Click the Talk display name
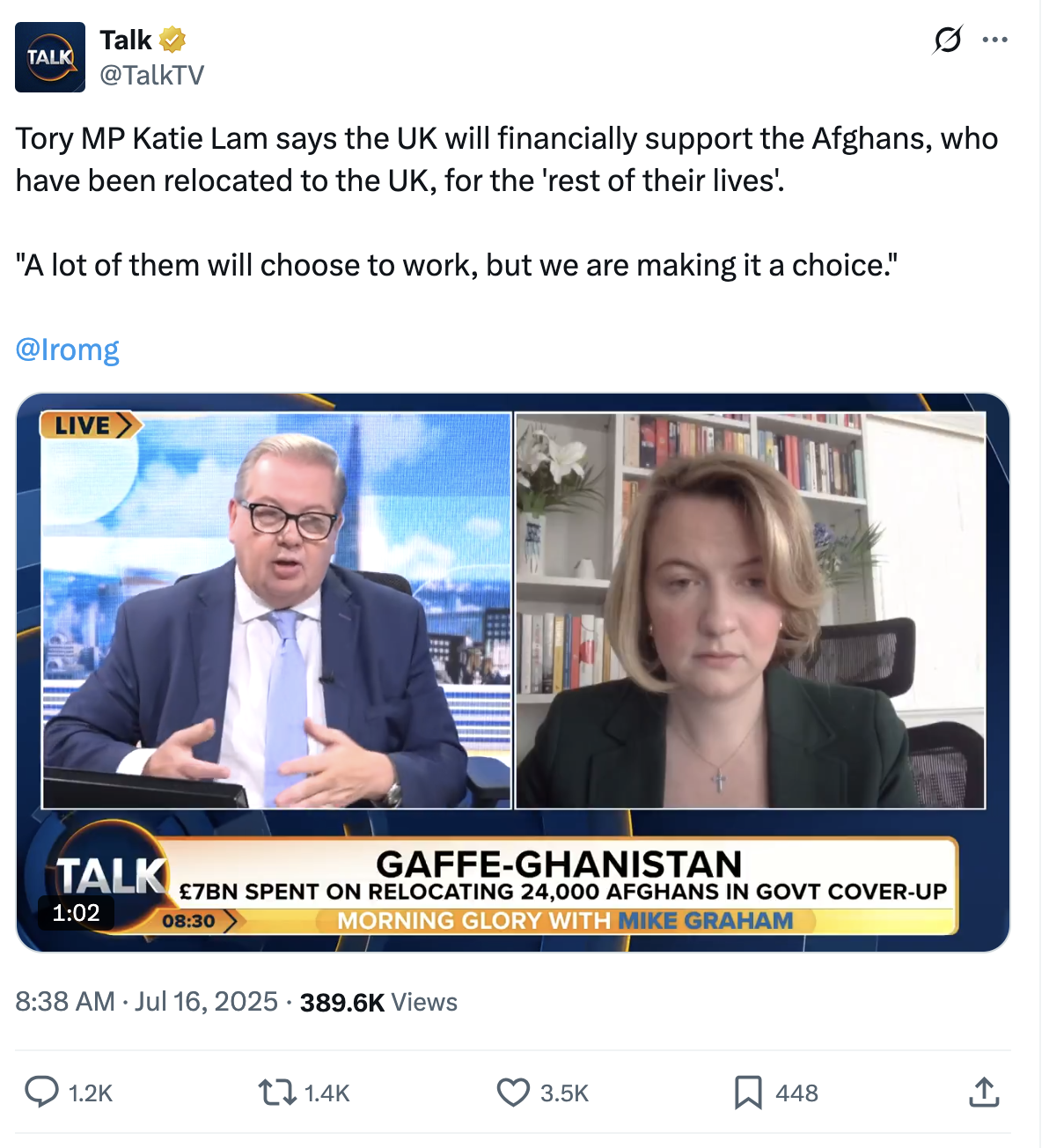 pos(126,40)
